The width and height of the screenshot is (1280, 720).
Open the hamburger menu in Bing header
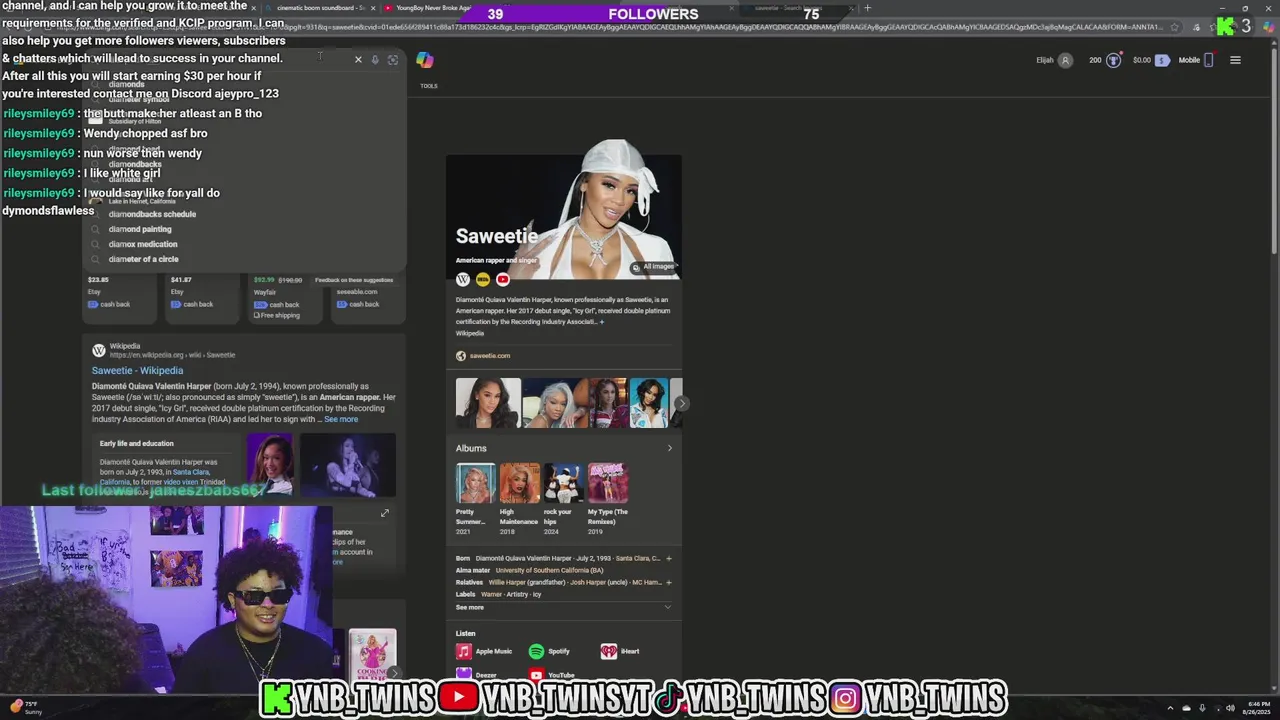point(1235,60)
